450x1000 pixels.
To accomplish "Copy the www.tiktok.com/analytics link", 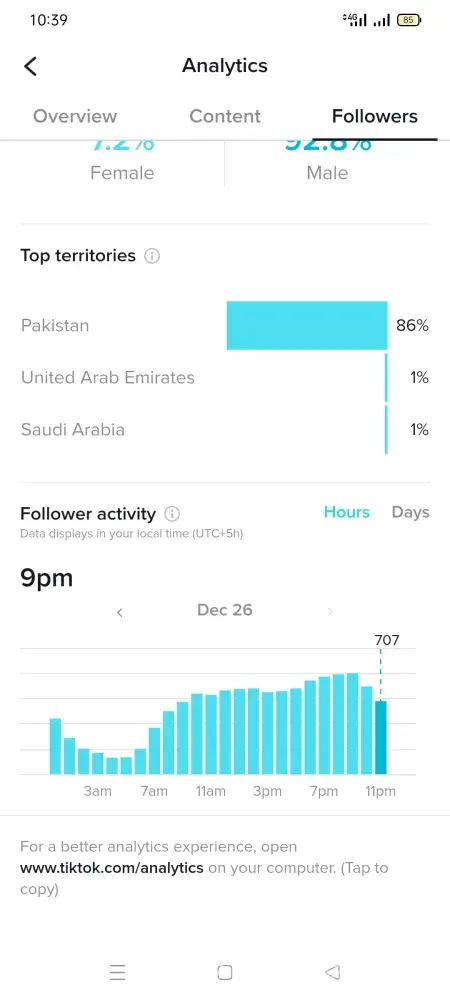I will click(112, 868).
